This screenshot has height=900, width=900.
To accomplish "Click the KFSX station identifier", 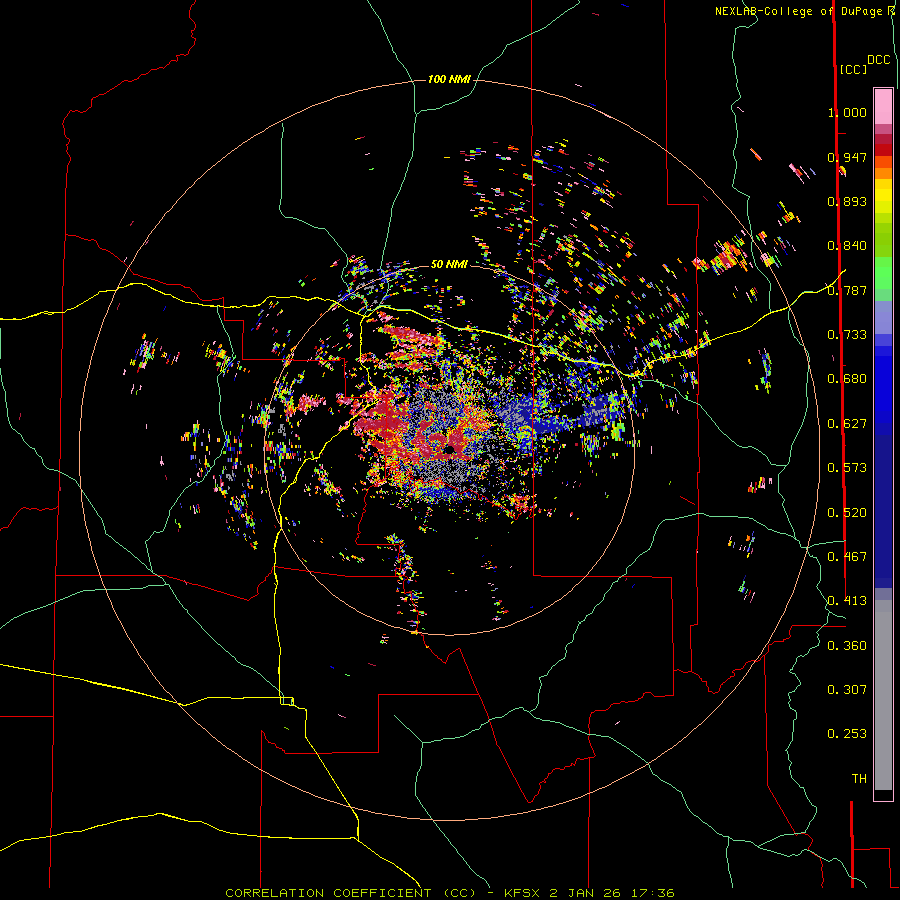I will 522,893.
